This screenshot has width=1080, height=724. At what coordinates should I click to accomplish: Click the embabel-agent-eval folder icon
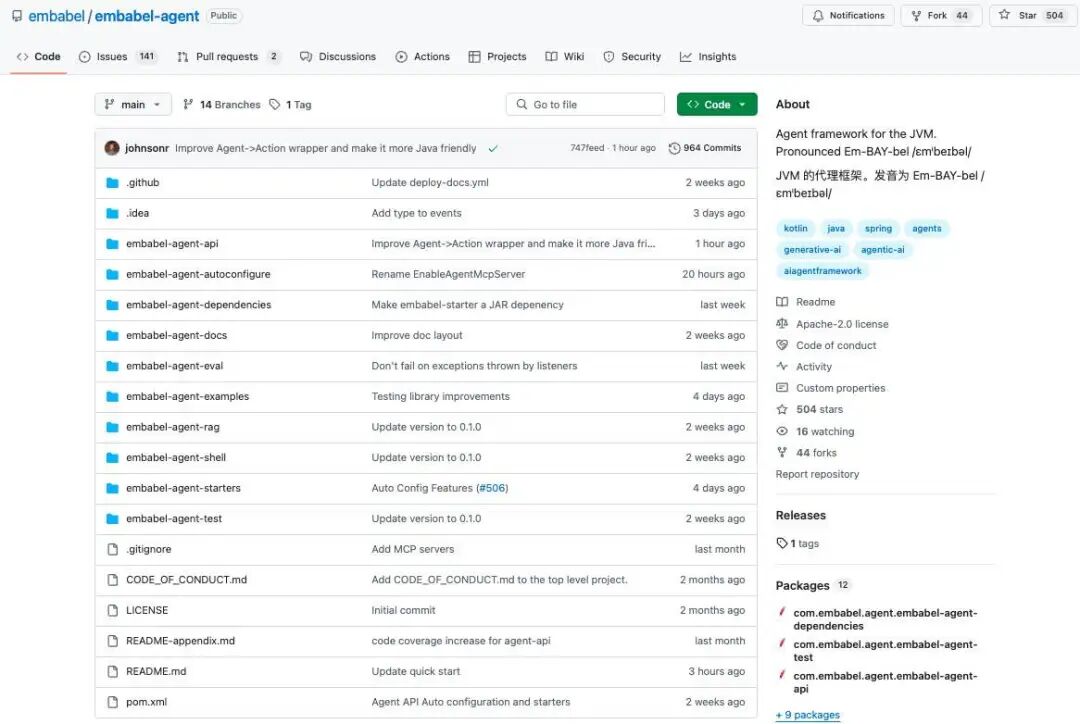point(112,366)
